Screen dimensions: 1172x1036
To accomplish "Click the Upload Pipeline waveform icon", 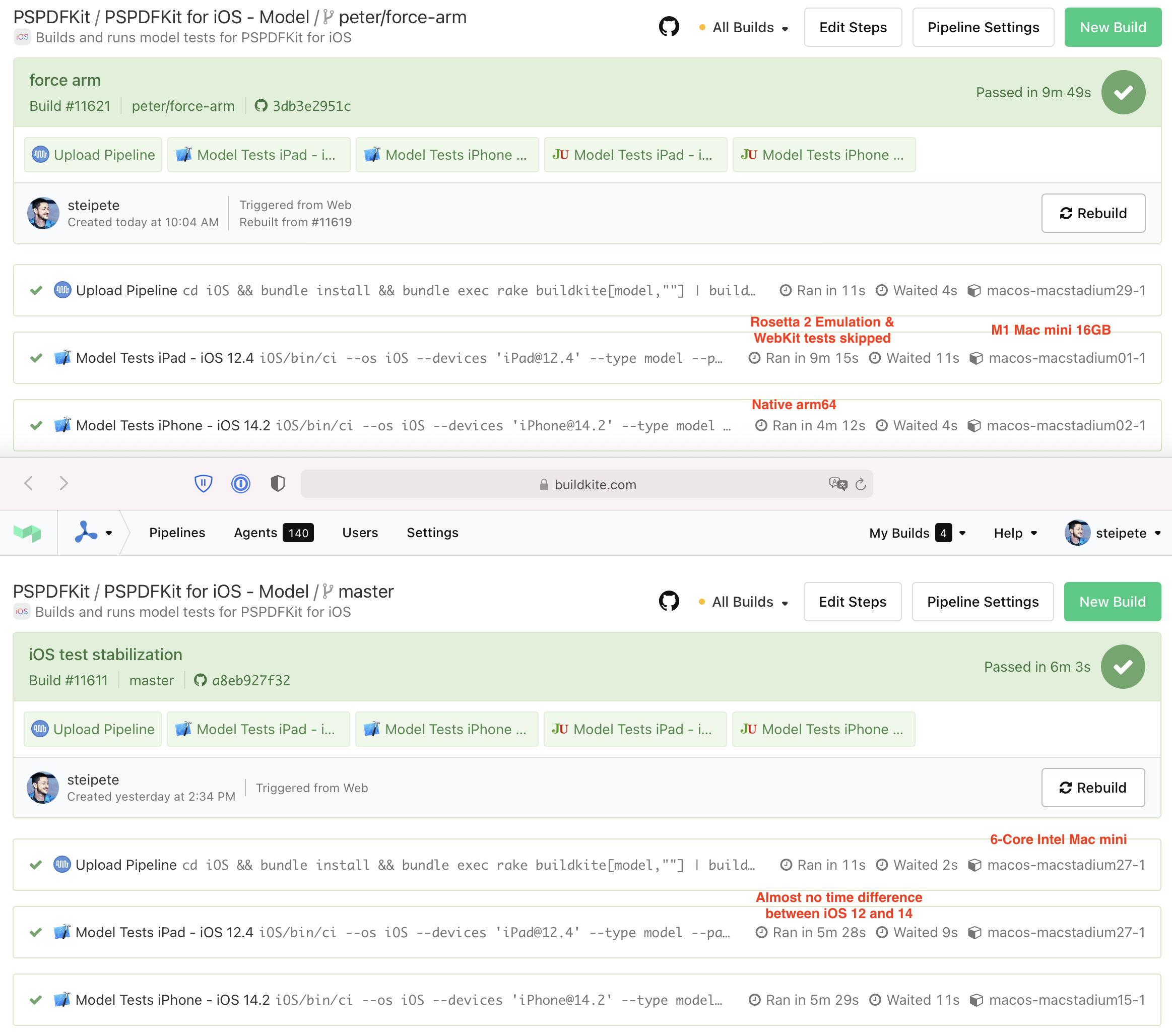I will [40, 155].
